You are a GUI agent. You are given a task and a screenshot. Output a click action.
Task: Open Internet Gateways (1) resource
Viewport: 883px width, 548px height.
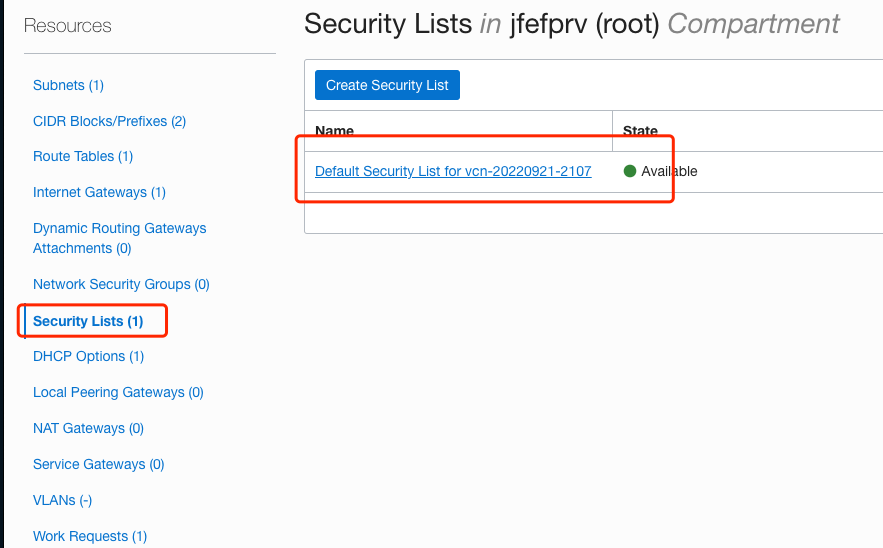click(x=99, y=192)
